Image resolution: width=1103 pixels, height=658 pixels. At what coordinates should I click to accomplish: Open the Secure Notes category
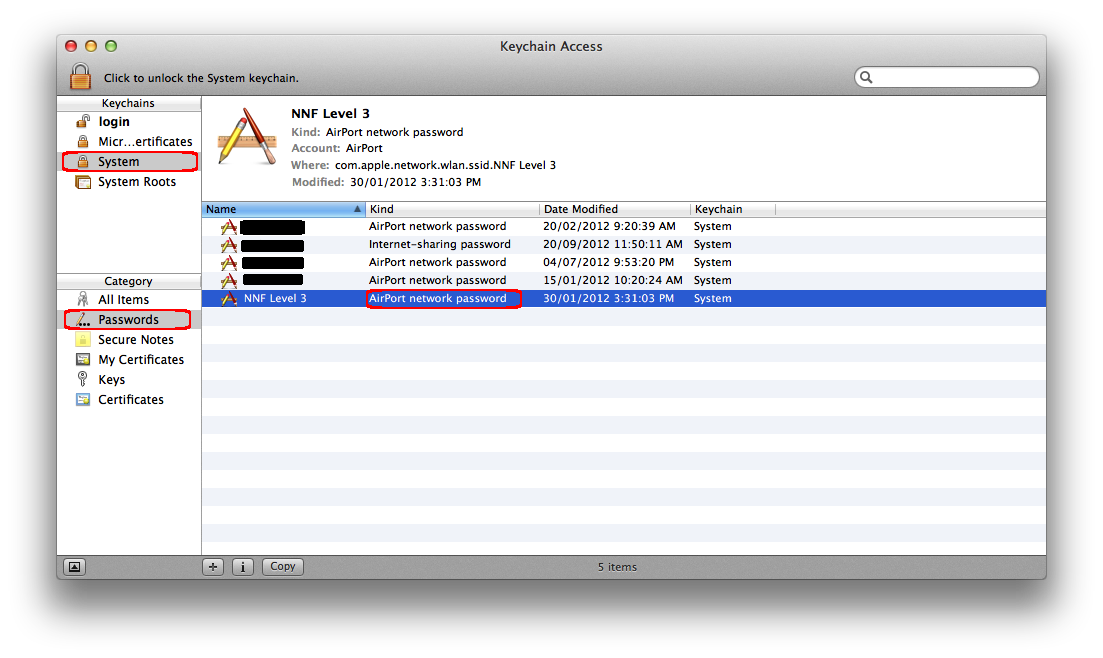click(x=129, y=339)
